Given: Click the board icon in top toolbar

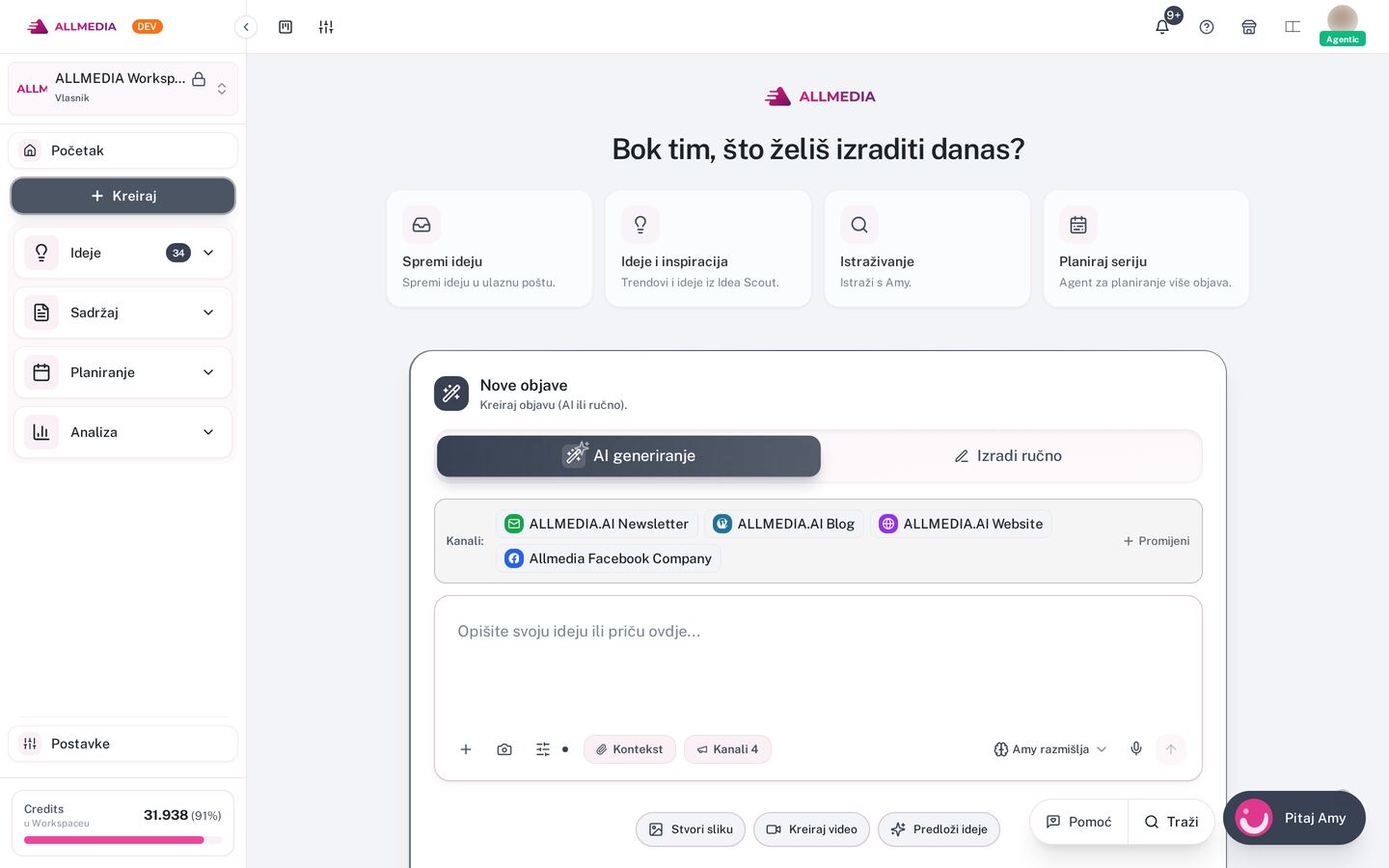Looking at the screenshot, I should click(286, 27).
